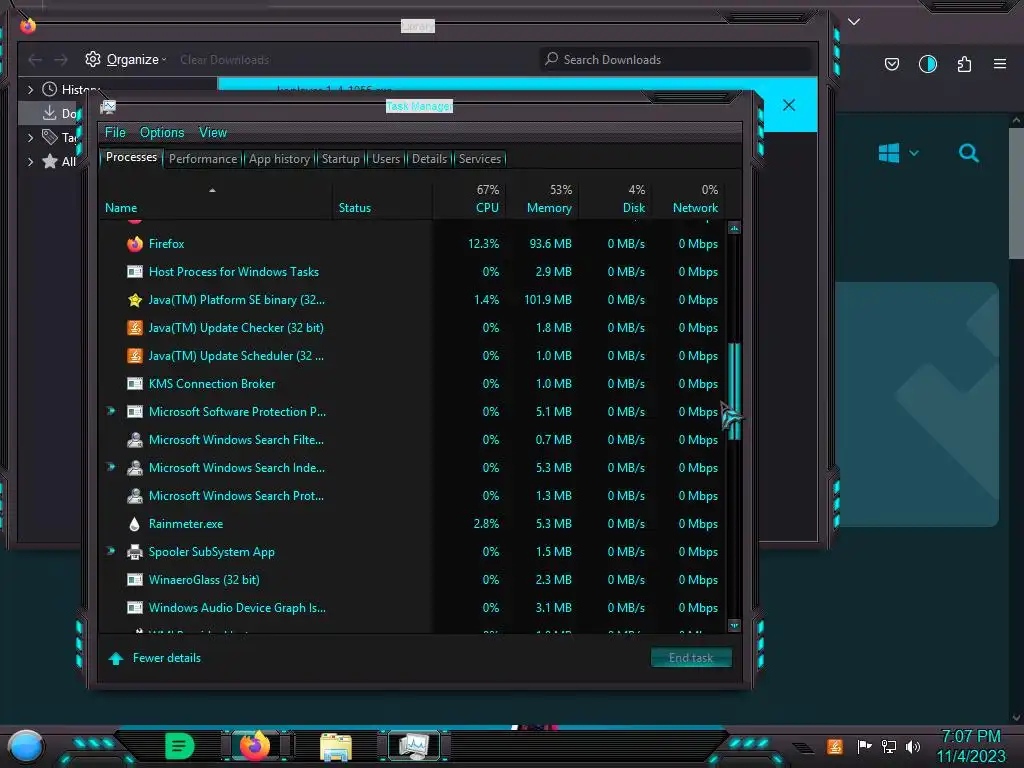Click the Microsoft Software Protection process icon
Viewport: 1024px width, 768px height.
click(x=135, y=412)
